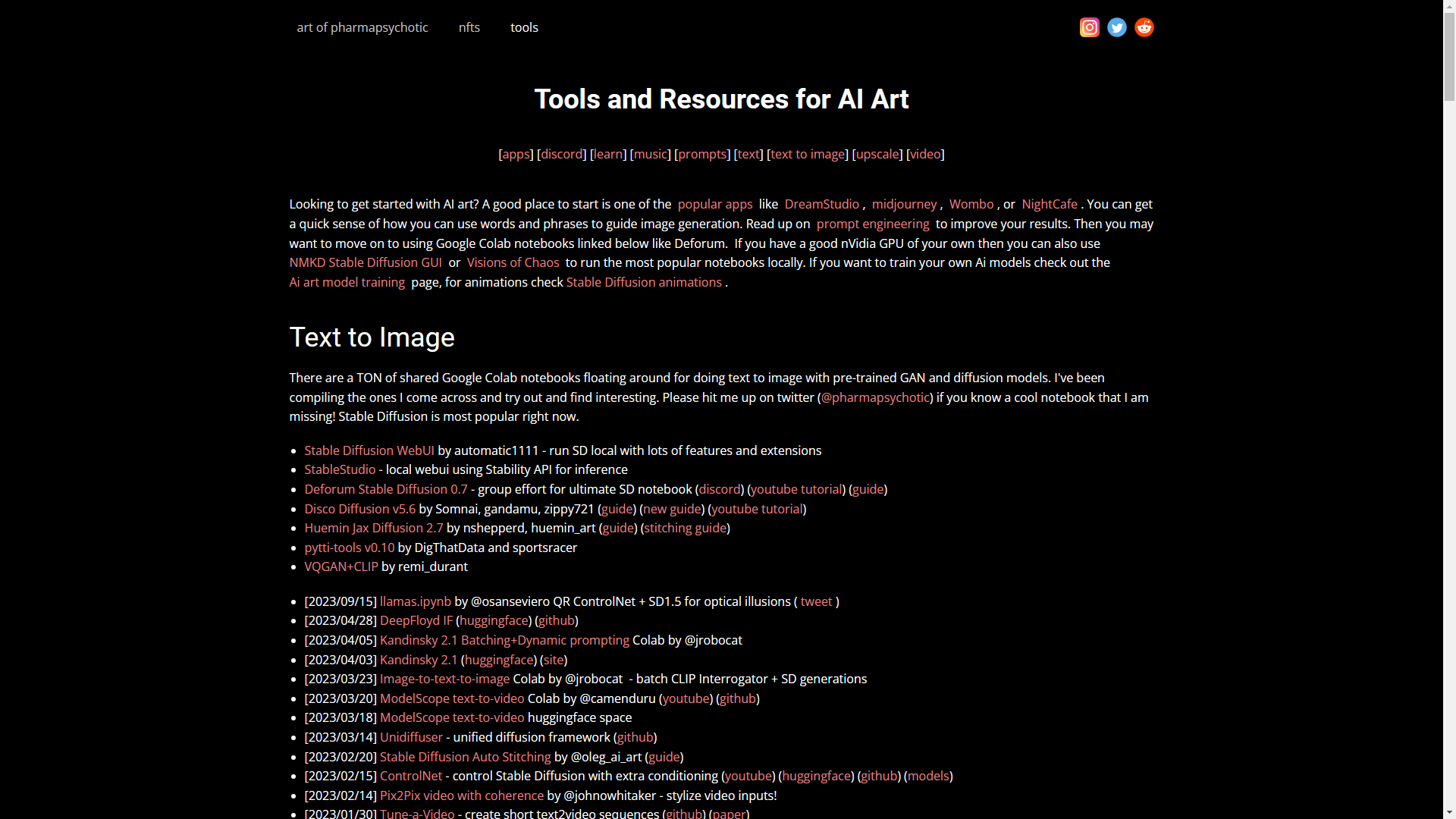
Task: Open the Instagram icon link
Action: [x=1089, y=27]
